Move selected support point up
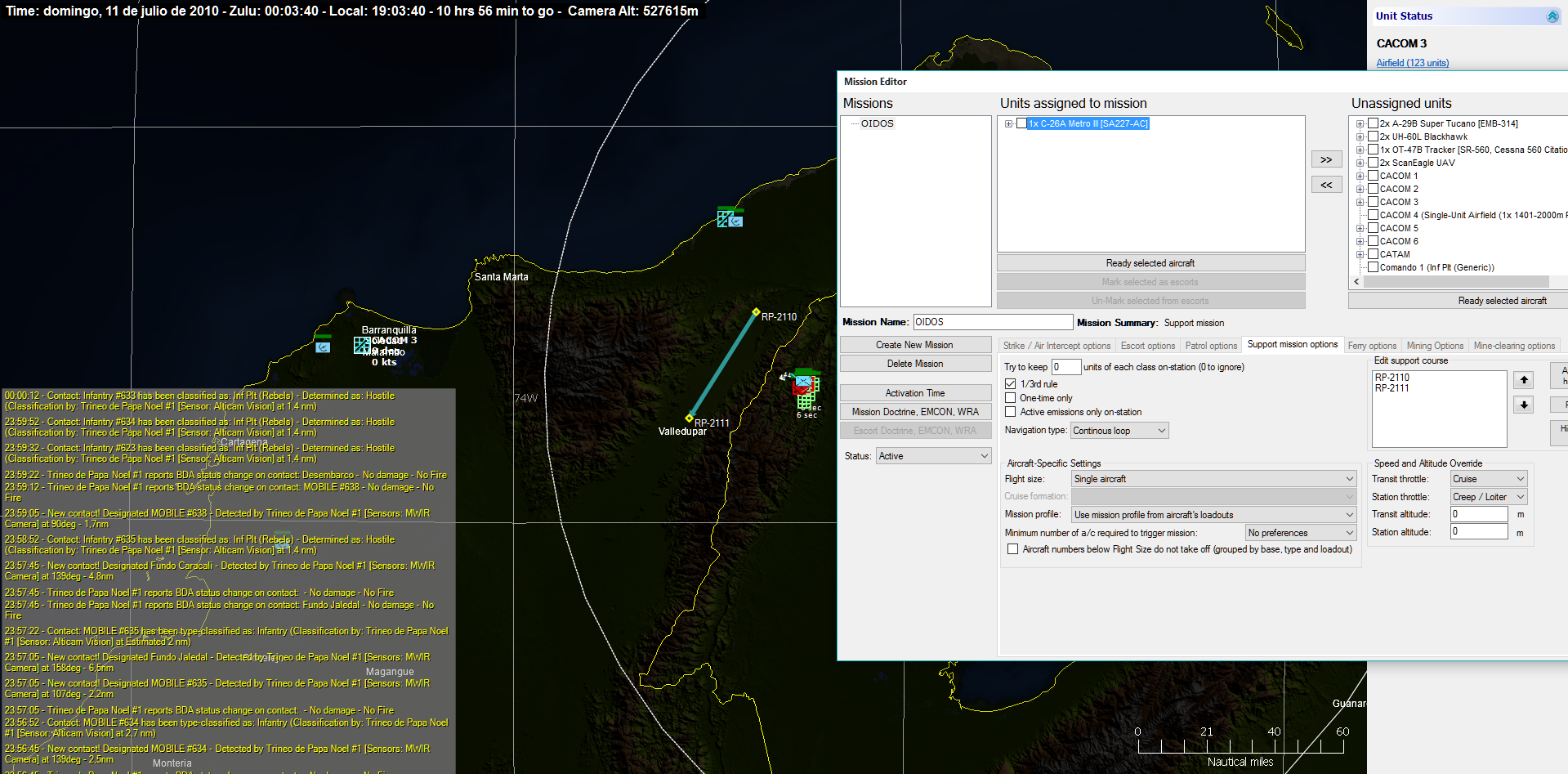The image size is (1568, 774). point(1524,380)
